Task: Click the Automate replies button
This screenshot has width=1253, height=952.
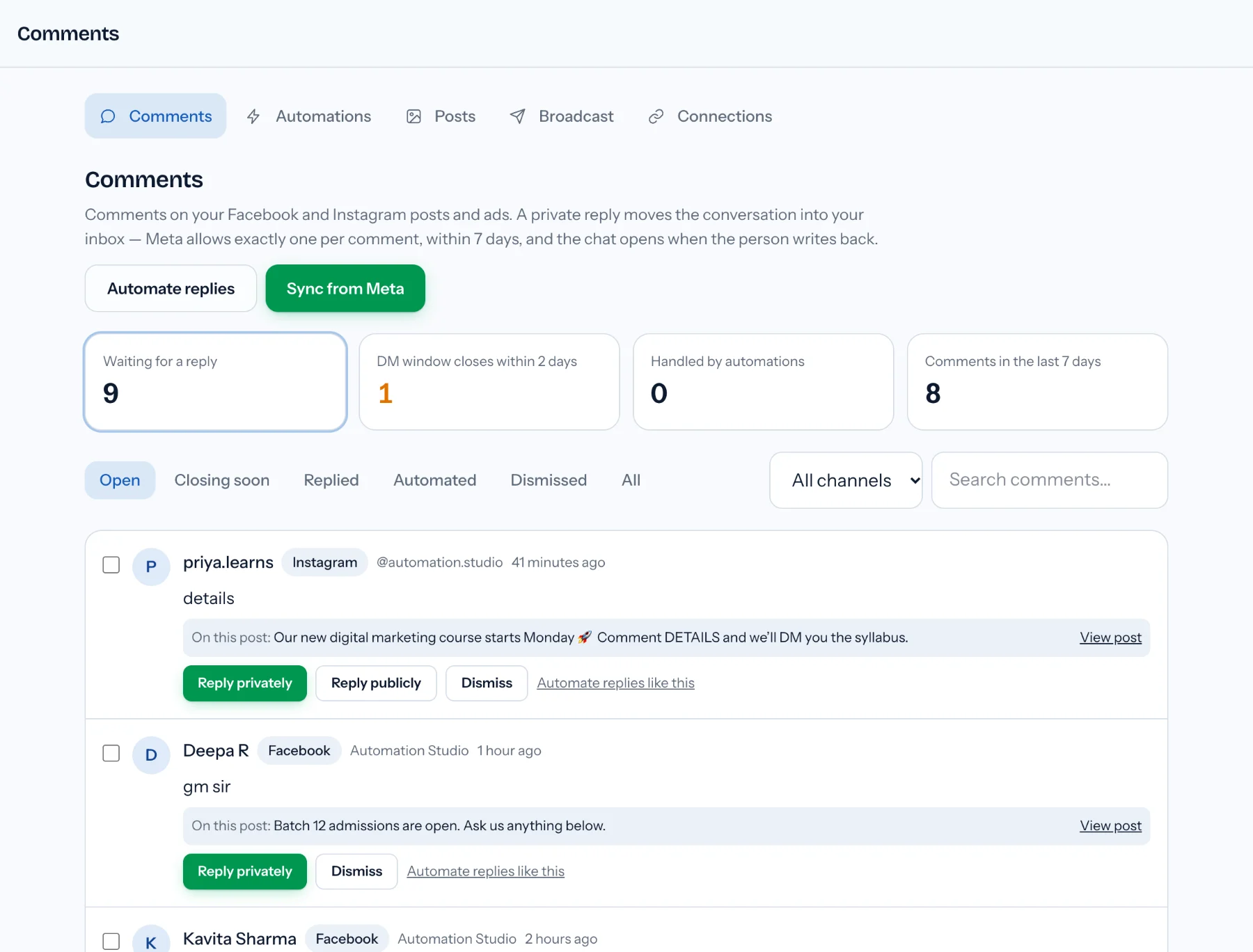Action: click(x=171, y=288)
